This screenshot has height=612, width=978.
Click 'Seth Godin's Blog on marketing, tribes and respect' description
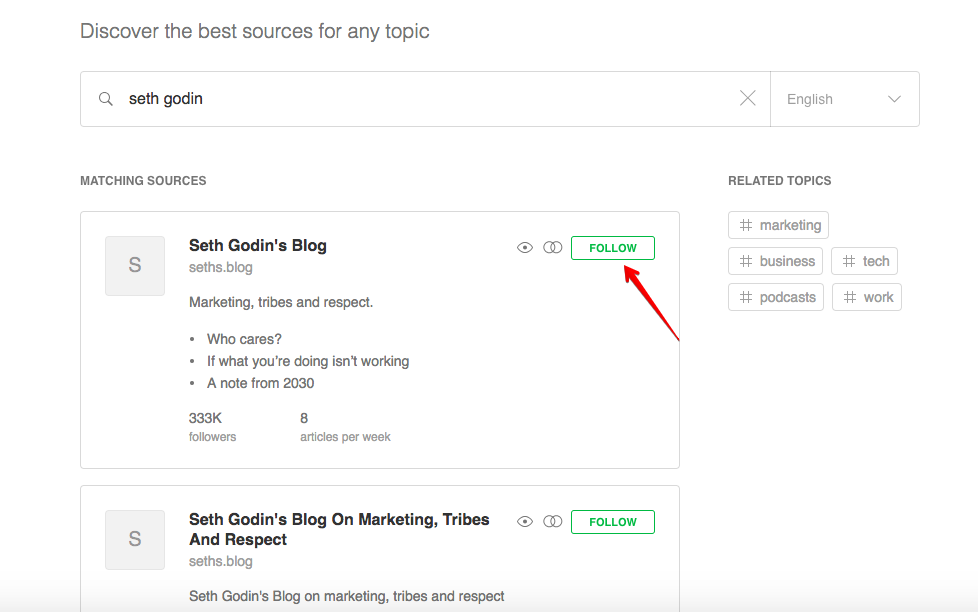[346, 596]
